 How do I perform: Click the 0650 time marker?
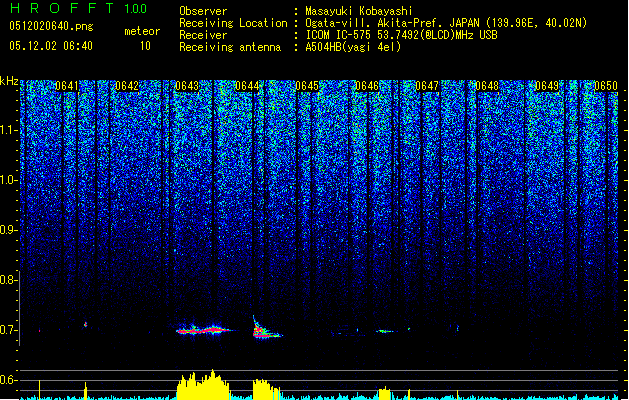point(606,86)
